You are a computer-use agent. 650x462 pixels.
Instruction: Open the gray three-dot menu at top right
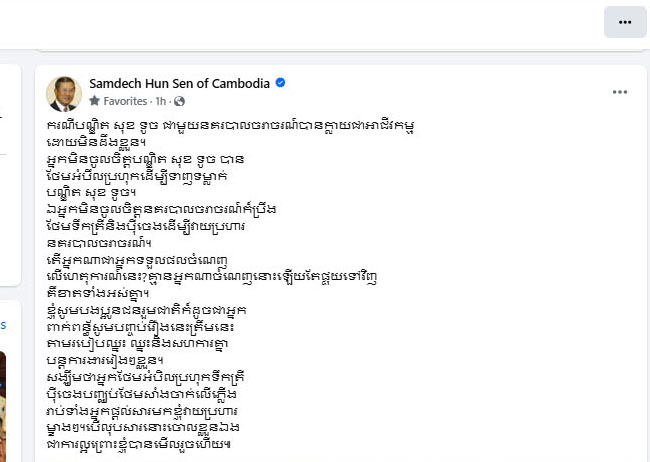[x=625, y=22]
